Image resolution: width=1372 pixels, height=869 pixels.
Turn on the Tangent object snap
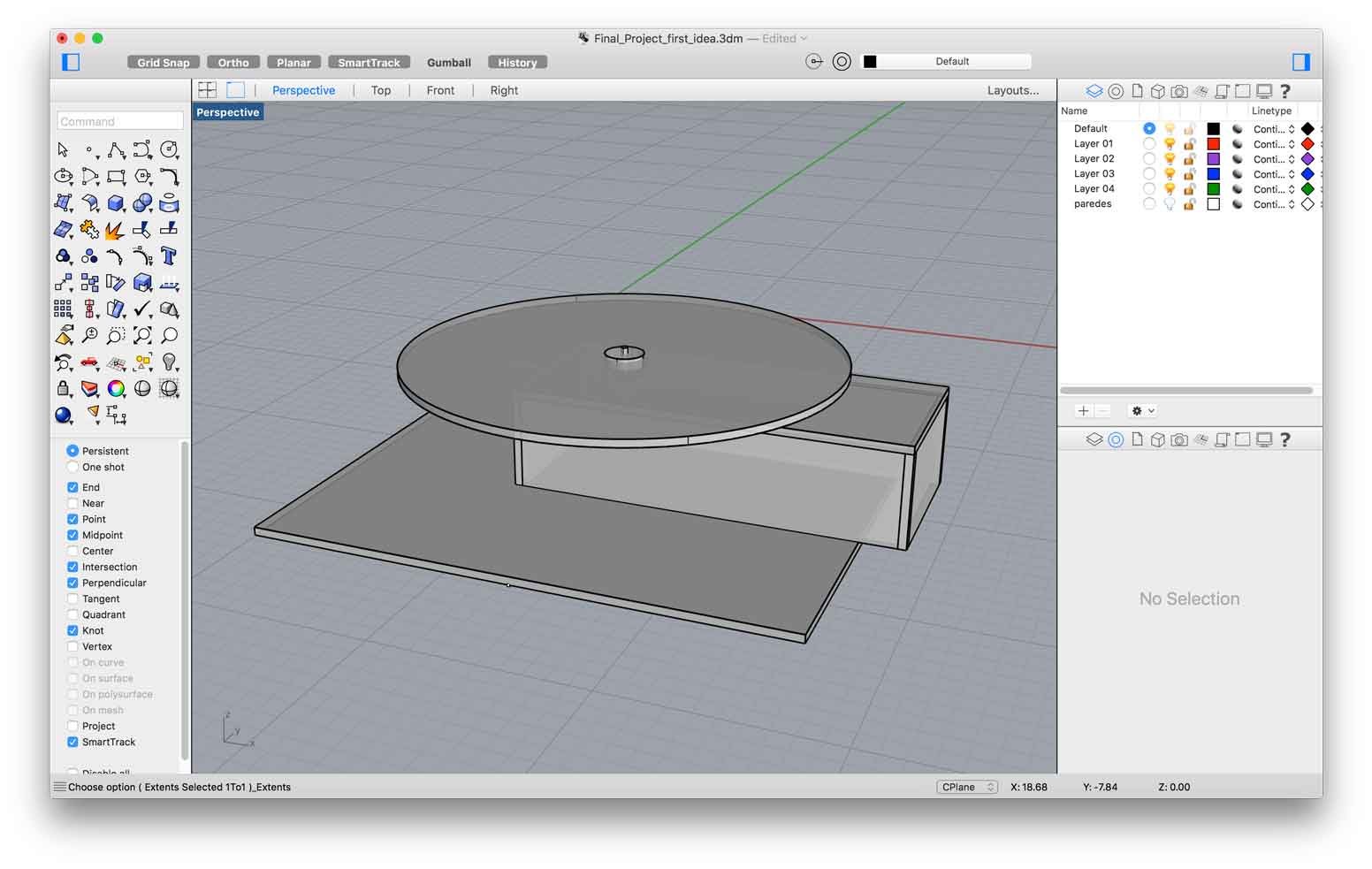72,598
